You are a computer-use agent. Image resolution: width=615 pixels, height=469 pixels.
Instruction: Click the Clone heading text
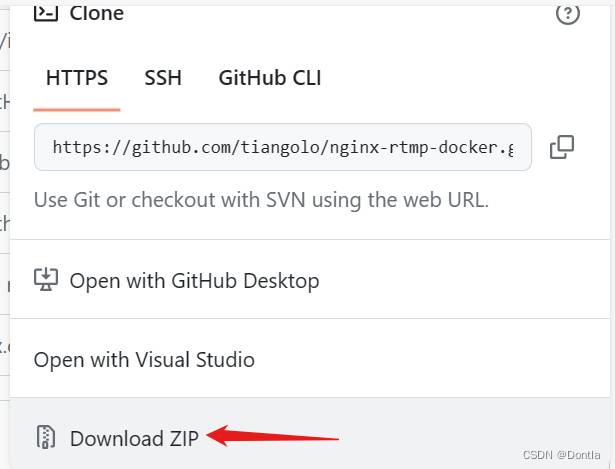click(96, 13)
